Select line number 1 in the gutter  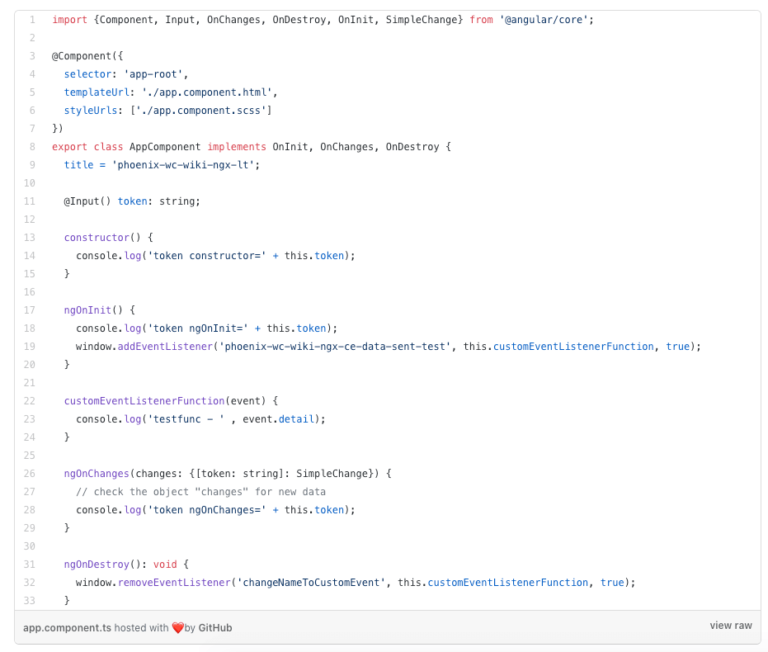click(x=32, y=20)
